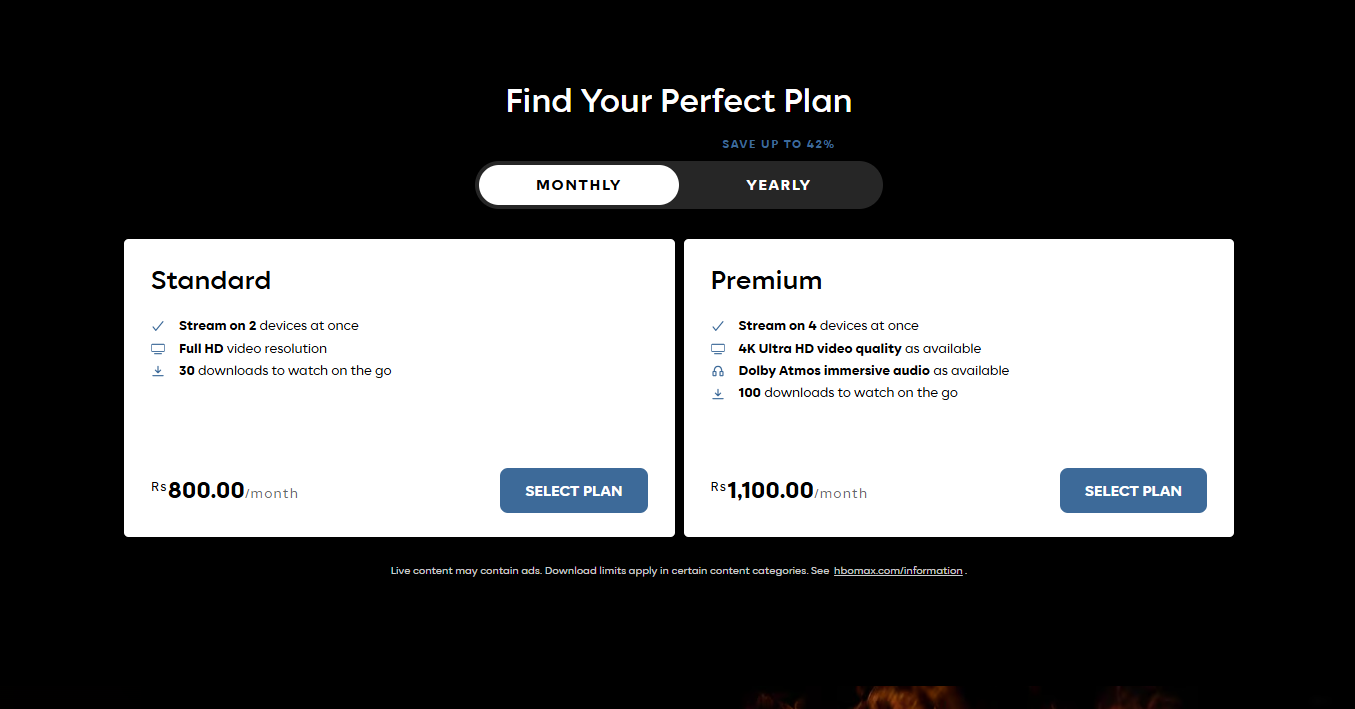The image size is (1355, 709).
Task: Select the Premium plan
Action: 1133,491
